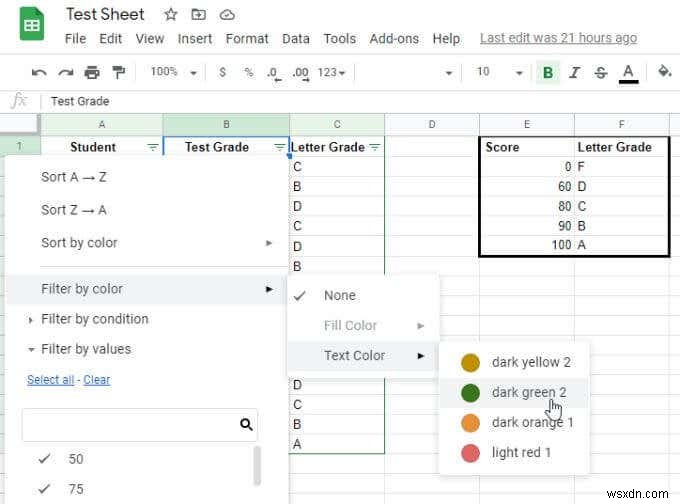The width and height of the screenshot is (680, 504).
Task: Open the Fill color paint bucket
Action: [664, 71]
